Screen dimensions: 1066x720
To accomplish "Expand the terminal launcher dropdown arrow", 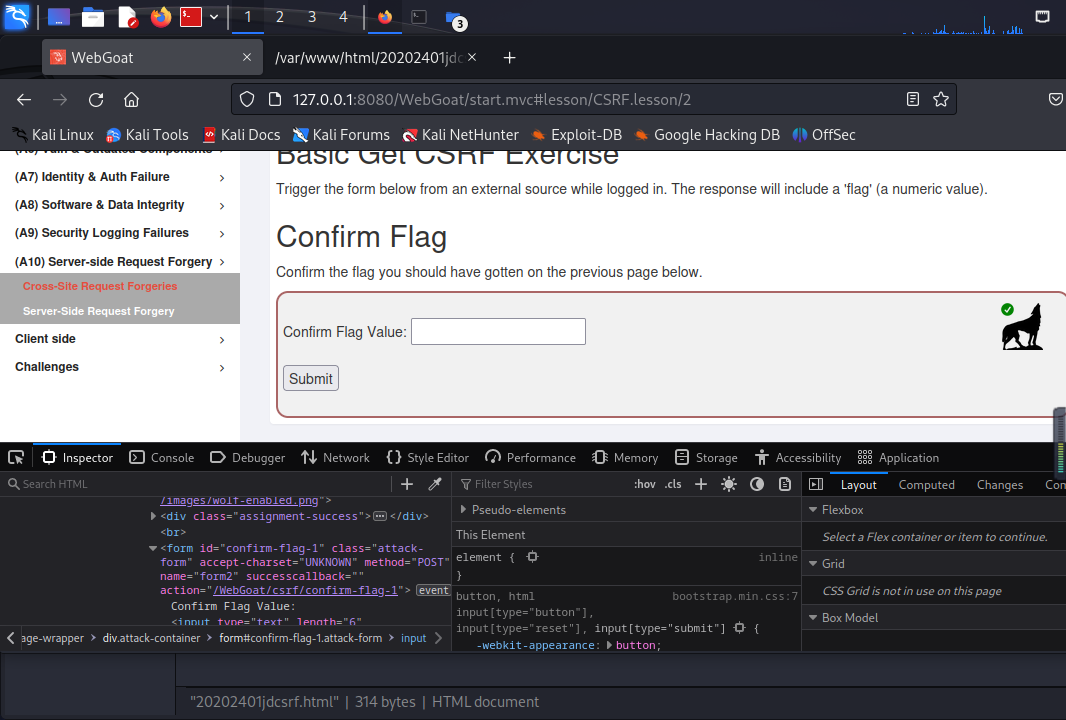I will click(213, 17).
